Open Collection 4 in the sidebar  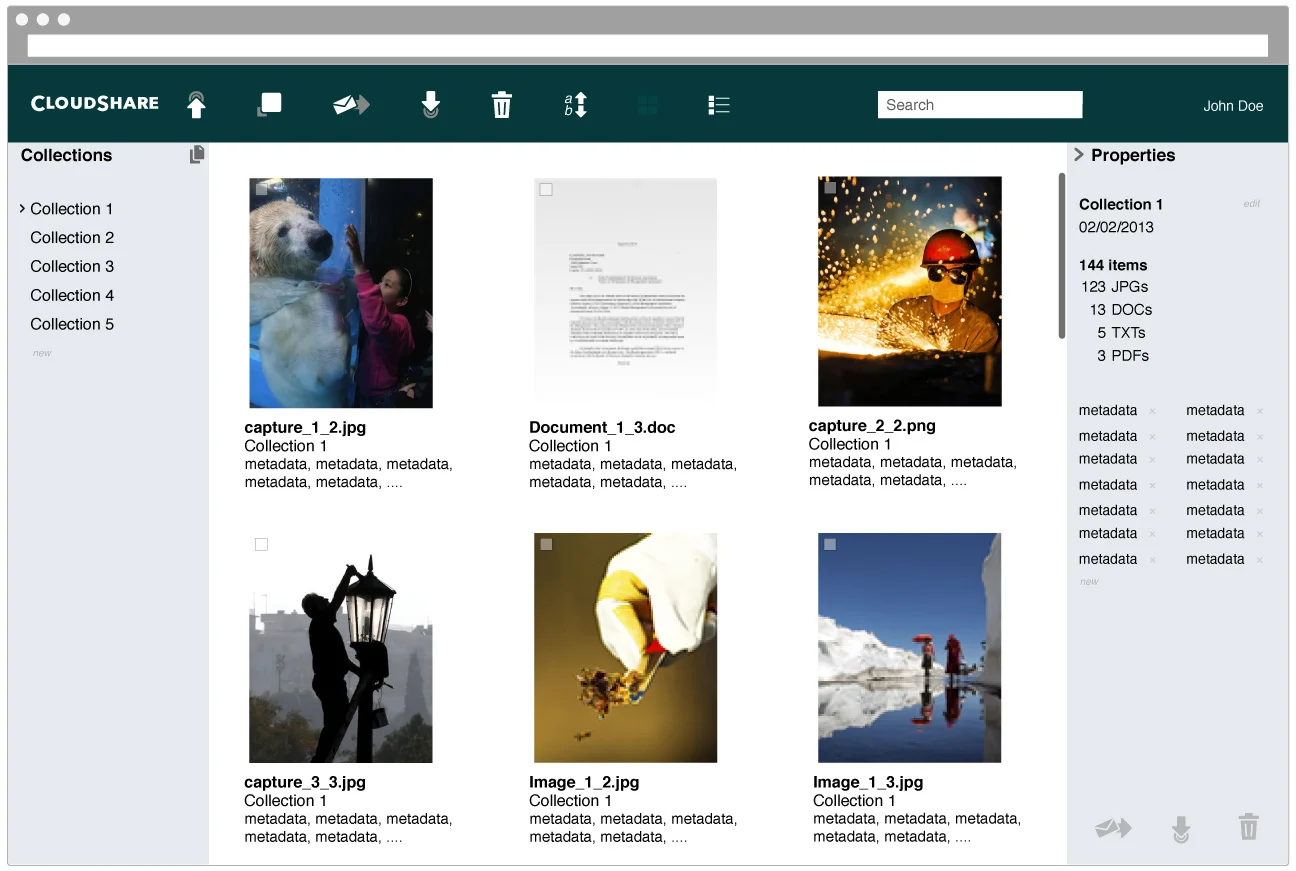[72, 296]
